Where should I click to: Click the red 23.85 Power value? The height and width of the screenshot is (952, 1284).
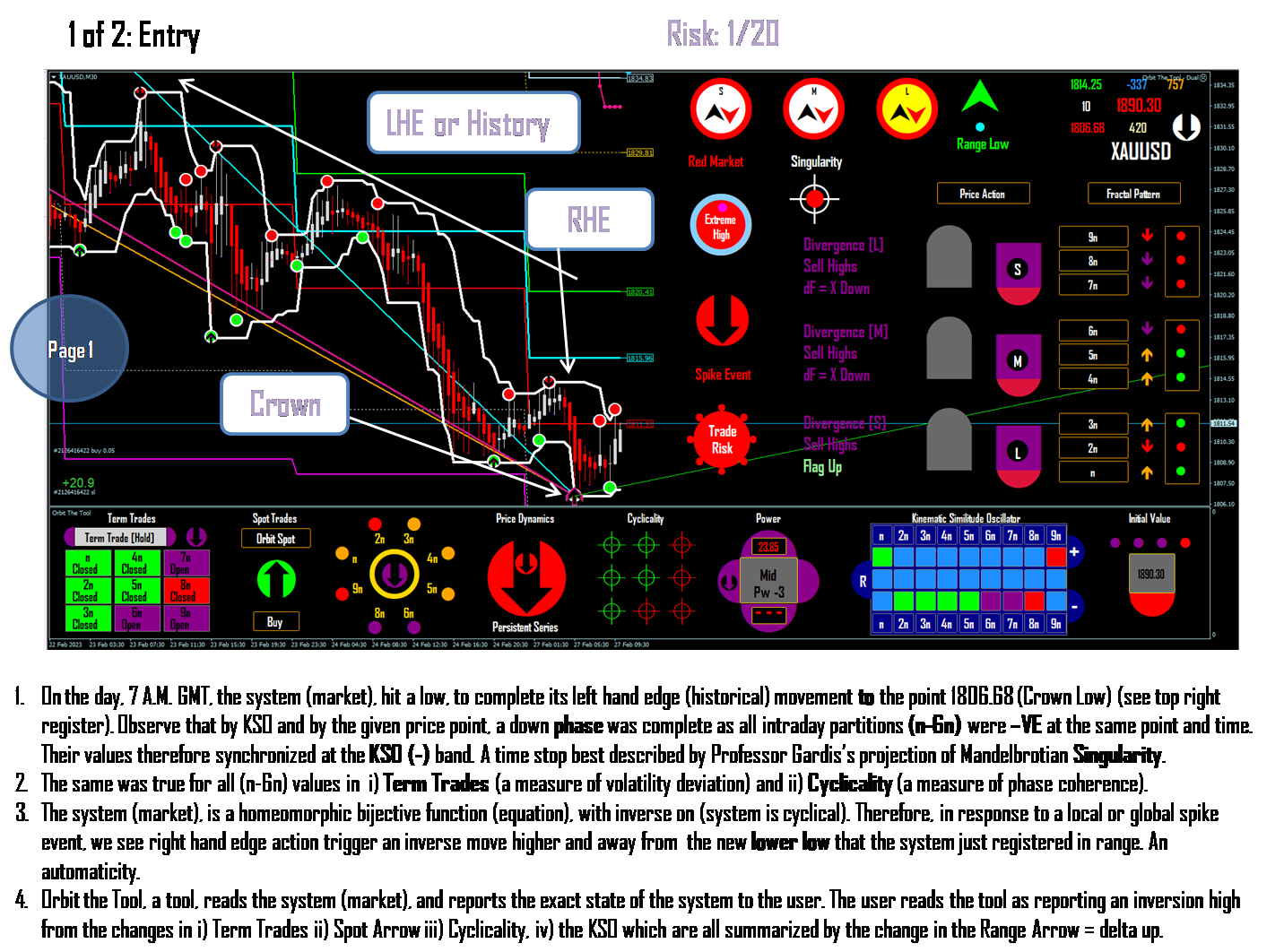[x=768, y=547]
